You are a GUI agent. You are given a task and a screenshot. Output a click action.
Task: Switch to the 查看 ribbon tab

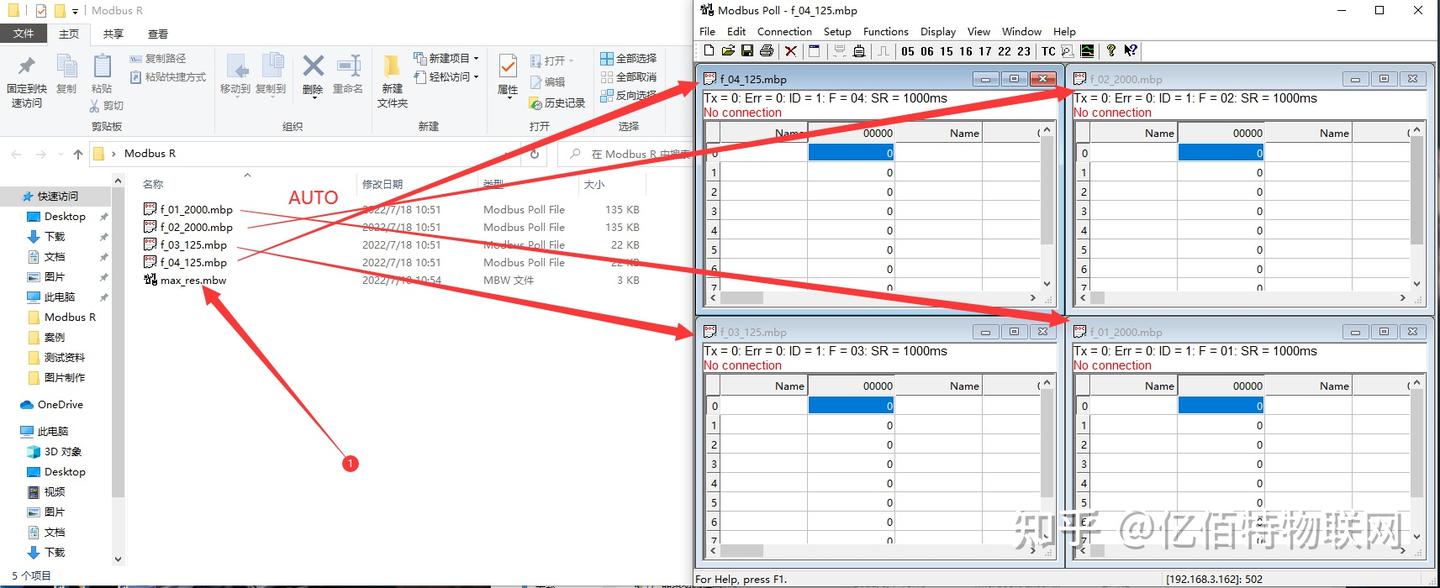coord(159,33)
